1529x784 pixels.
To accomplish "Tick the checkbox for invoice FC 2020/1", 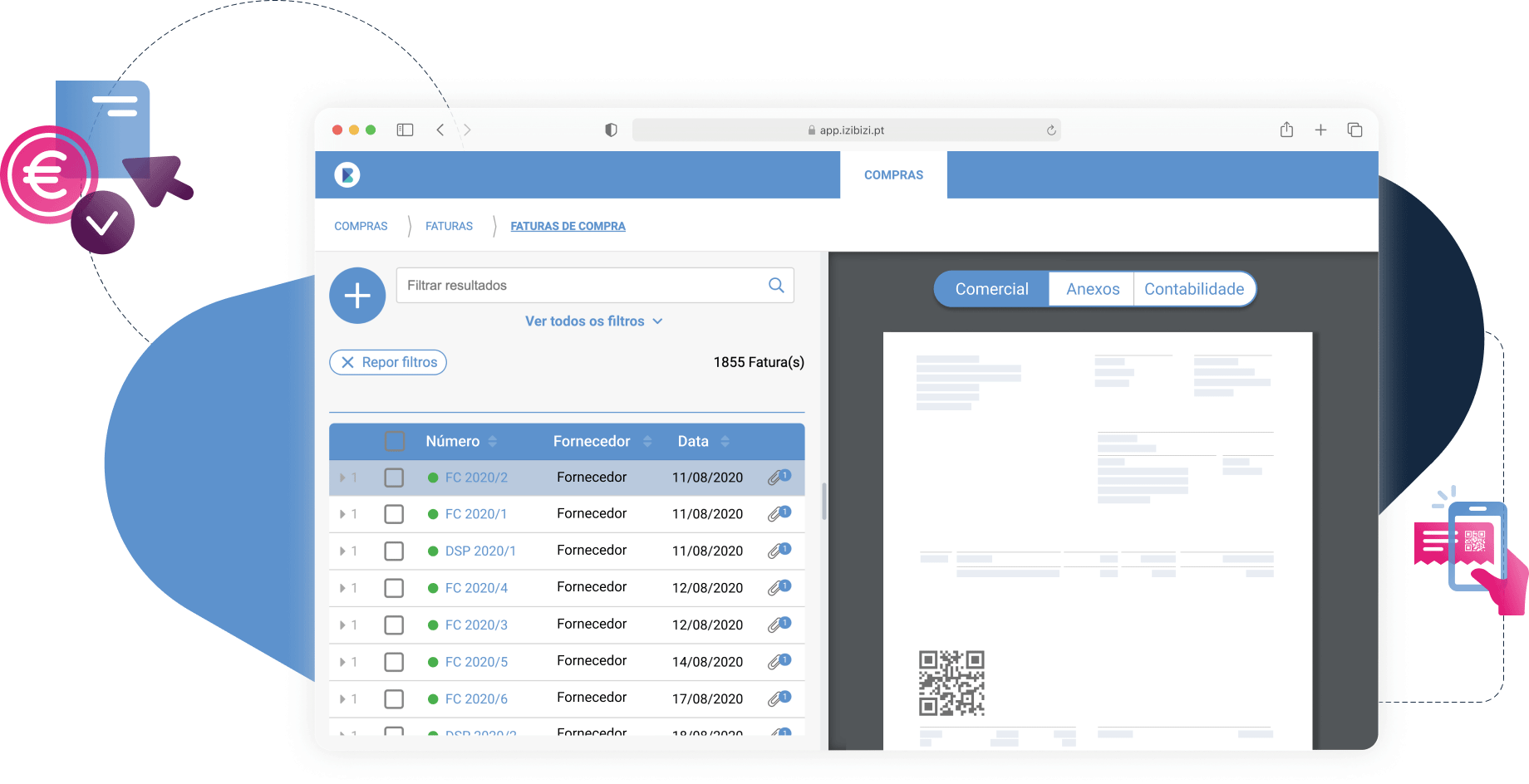I will [395, 514].
